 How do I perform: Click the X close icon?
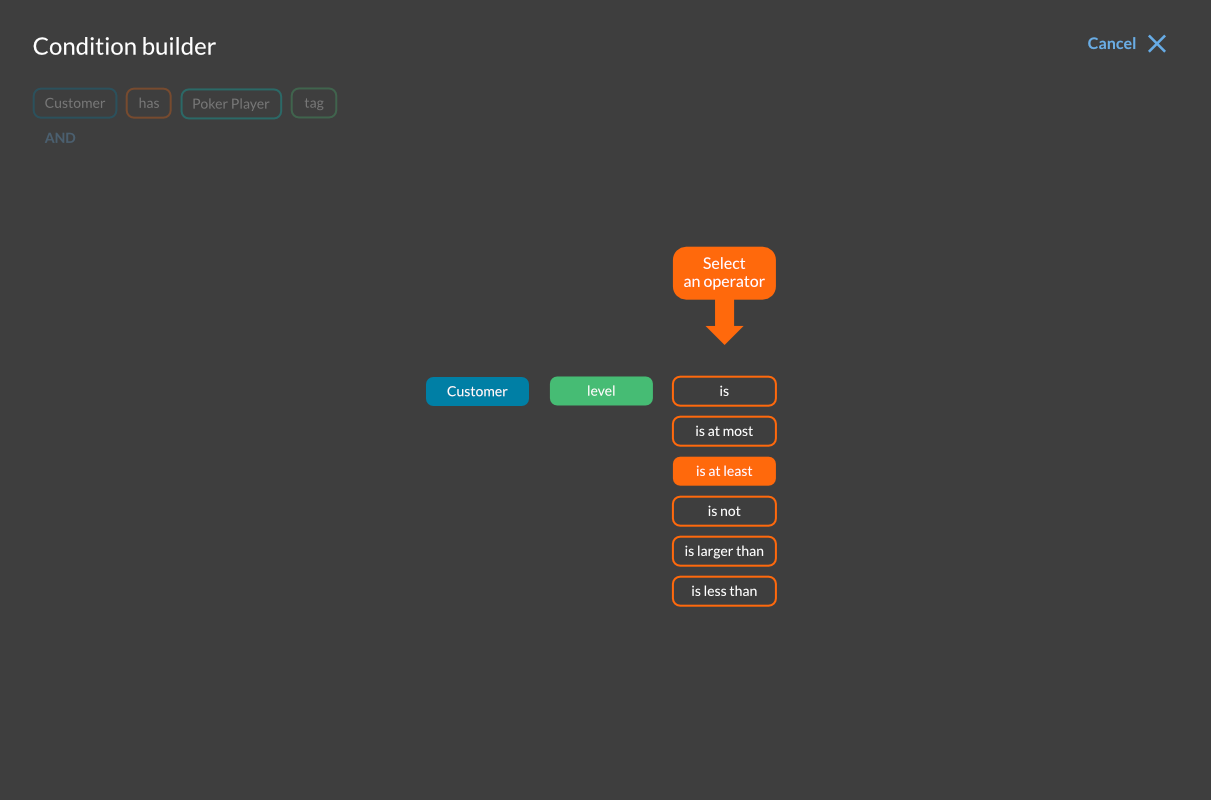1157,43
